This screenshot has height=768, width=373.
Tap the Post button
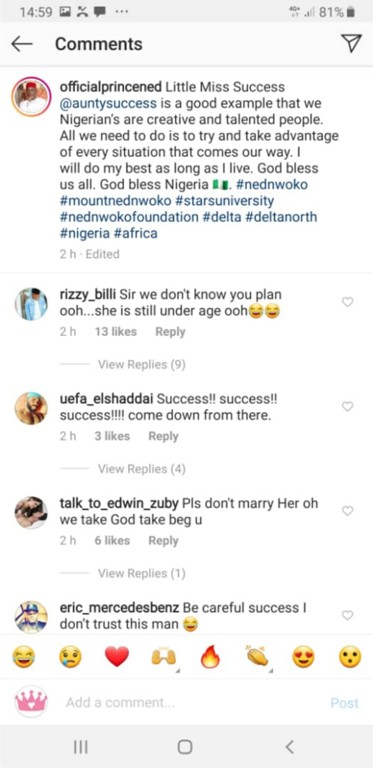tap(345, 703)
